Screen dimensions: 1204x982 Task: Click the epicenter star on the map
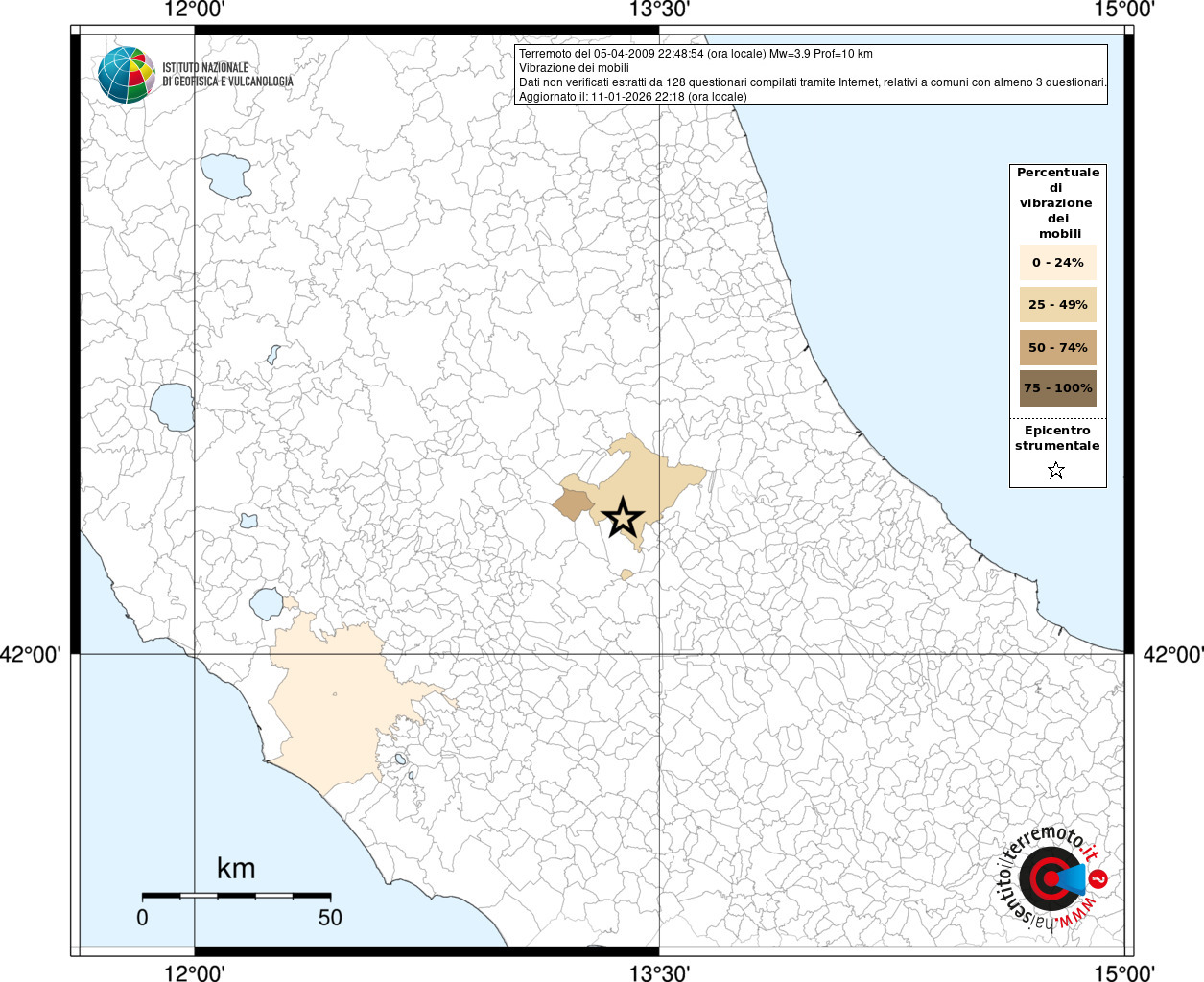pos(623,518)
